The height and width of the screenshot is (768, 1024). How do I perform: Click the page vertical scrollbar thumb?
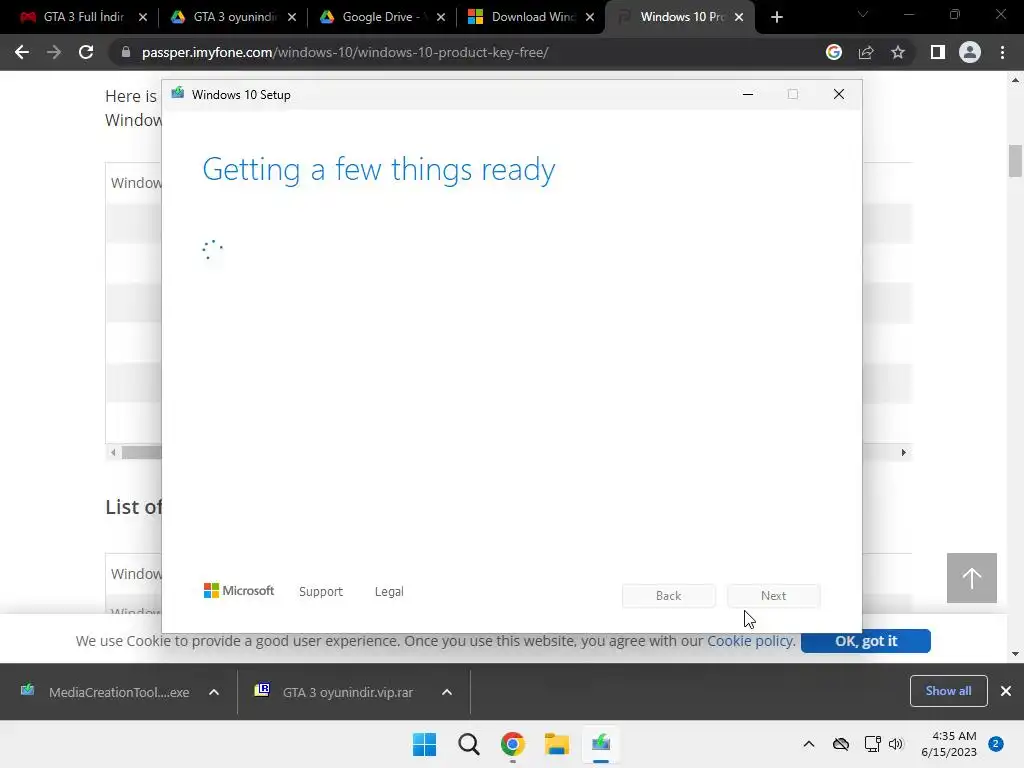[1015, 161]
